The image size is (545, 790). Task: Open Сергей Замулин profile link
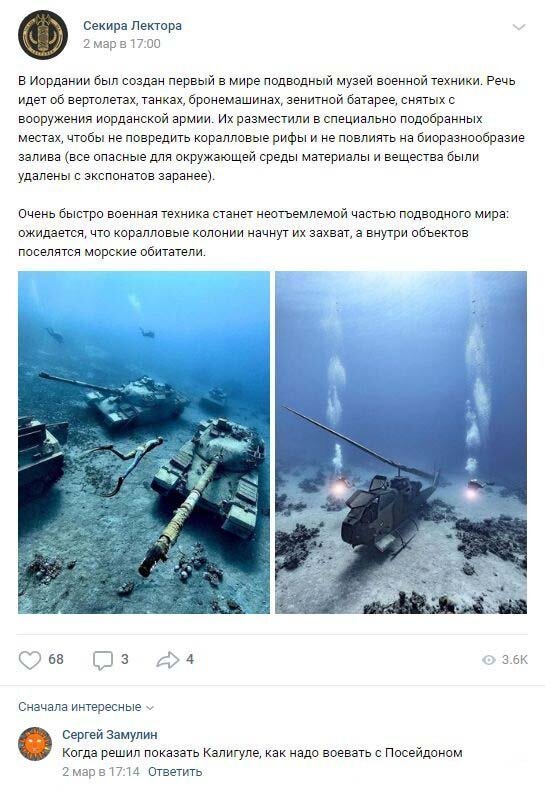(110, 735)
